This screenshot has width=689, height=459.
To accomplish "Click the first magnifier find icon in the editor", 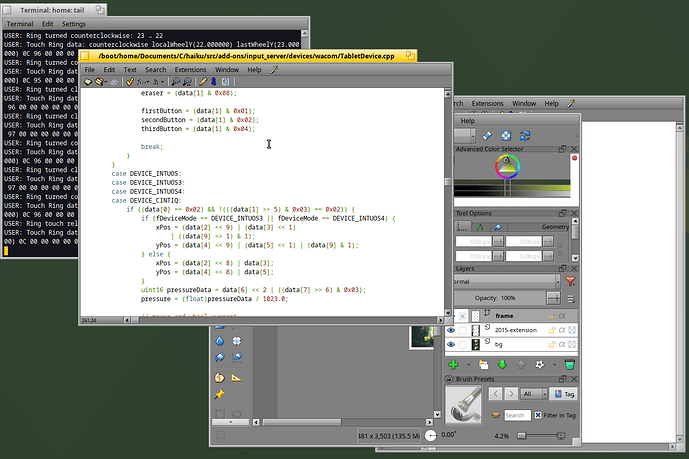I will click(x=176, y=82).
